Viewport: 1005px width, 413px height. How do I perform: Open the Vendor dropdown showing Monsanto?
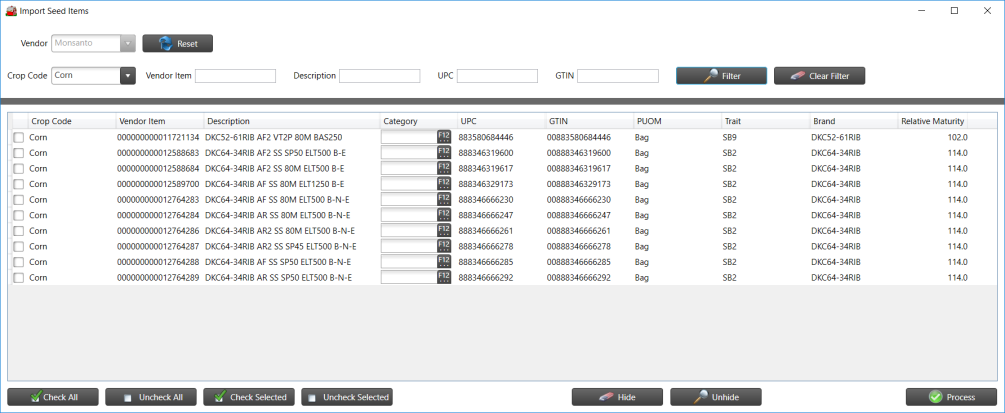(127, 44)
